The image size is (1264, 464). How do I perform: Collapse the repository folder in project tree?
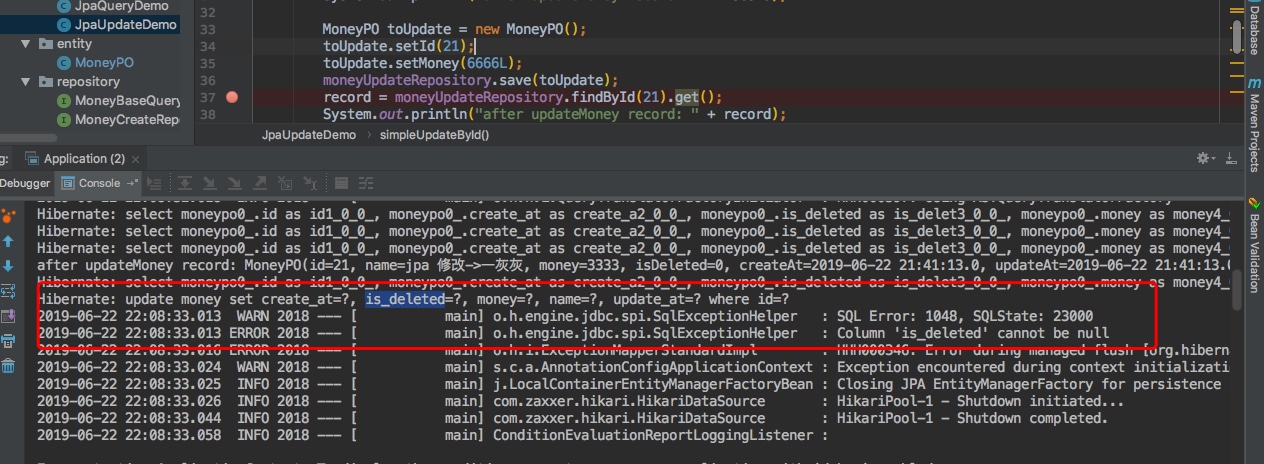click(x=27, y=82)
